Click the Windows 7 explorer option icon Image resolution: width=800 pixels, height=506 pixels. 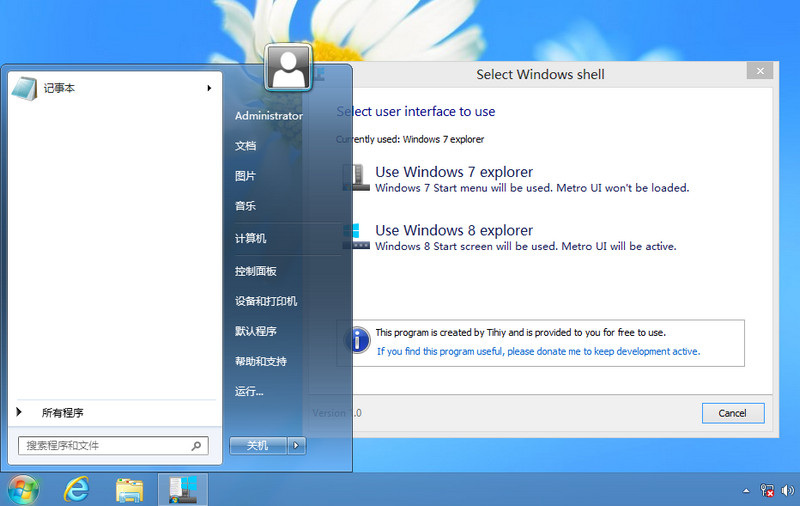356,178
